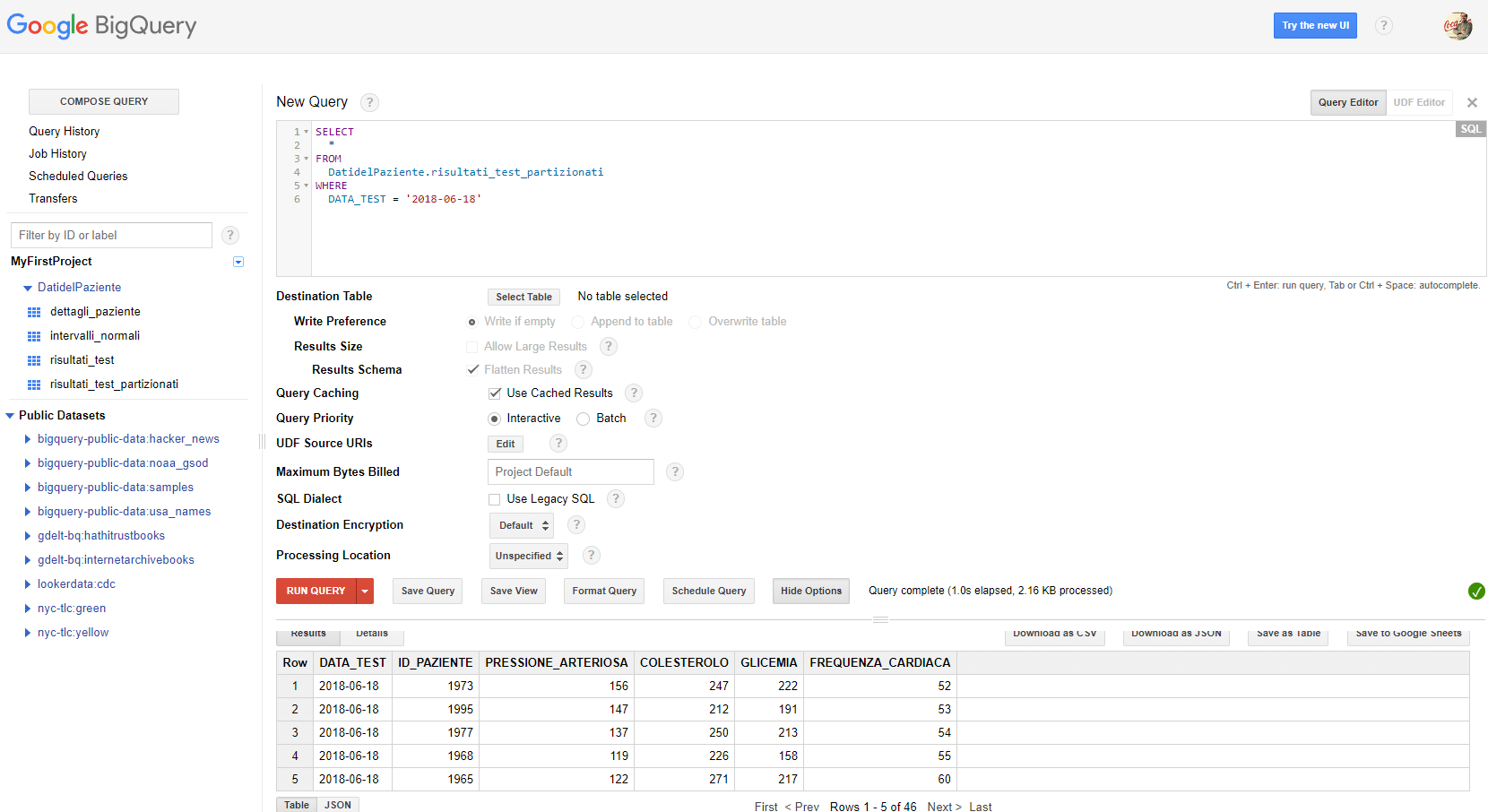Image resolution: width=1488 pixels, height=812 pixels.
Task: Open help for UDF Source URIs
Action: pos(558,443)
